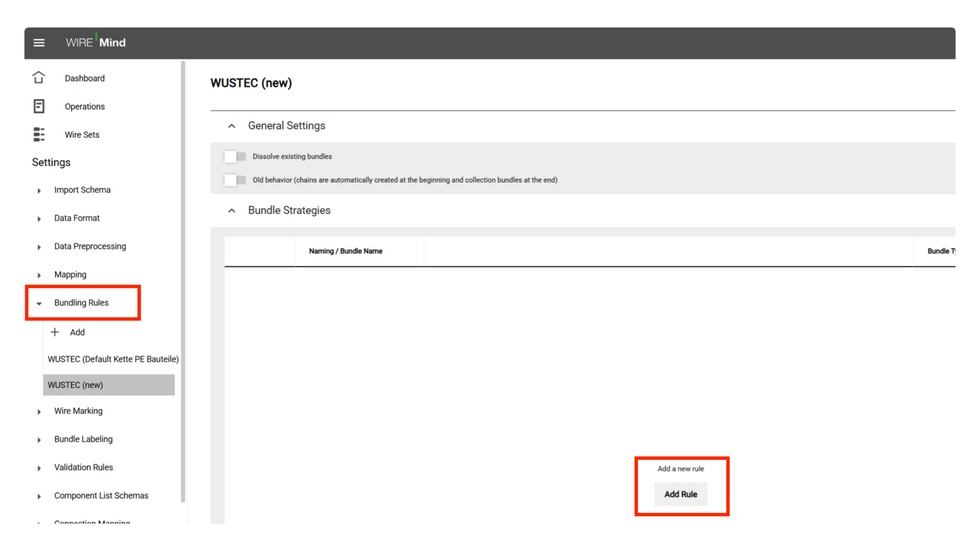
Task: Click the Wire Sets list icon
Action: tap(39, 134)
